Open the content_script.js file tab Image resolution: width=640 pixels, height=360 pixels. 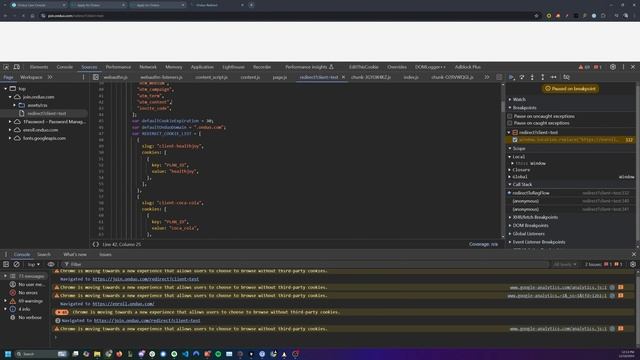point(211,77)
